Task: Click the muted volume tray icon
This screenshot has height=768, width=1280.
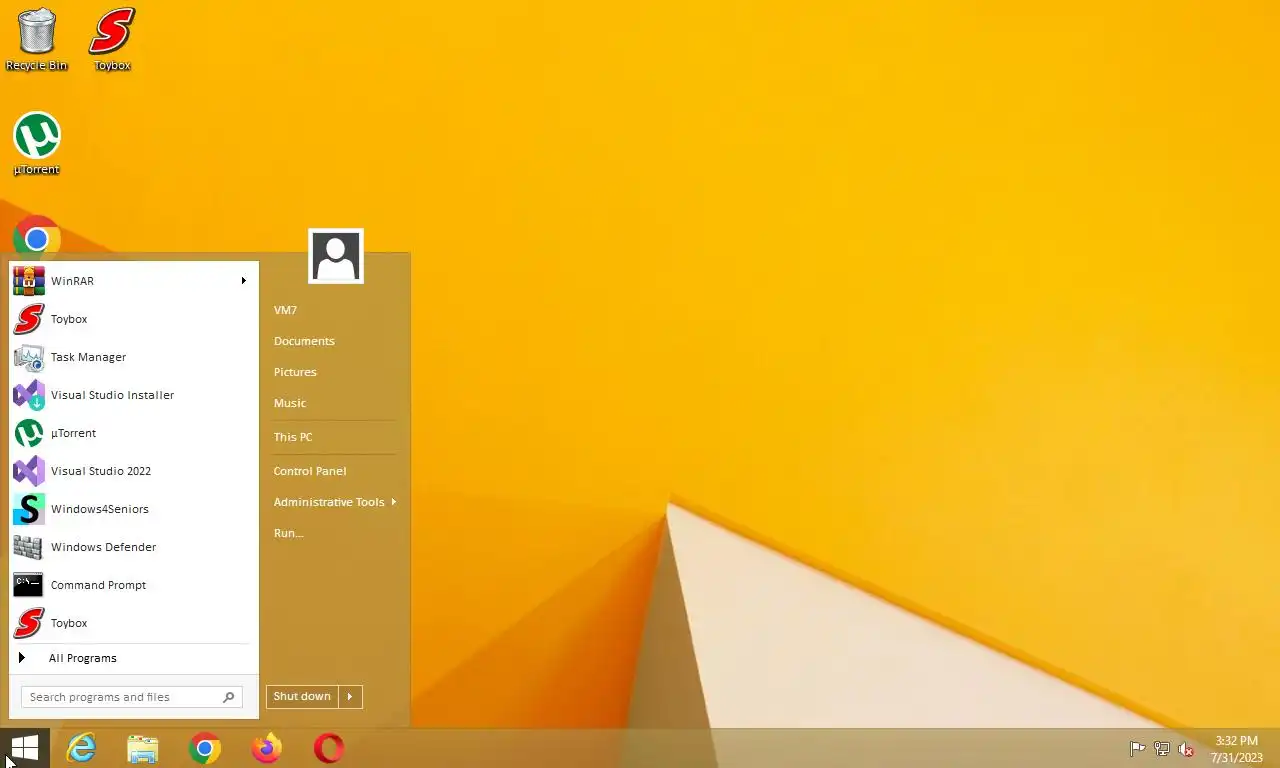Action: (1187, 749)
